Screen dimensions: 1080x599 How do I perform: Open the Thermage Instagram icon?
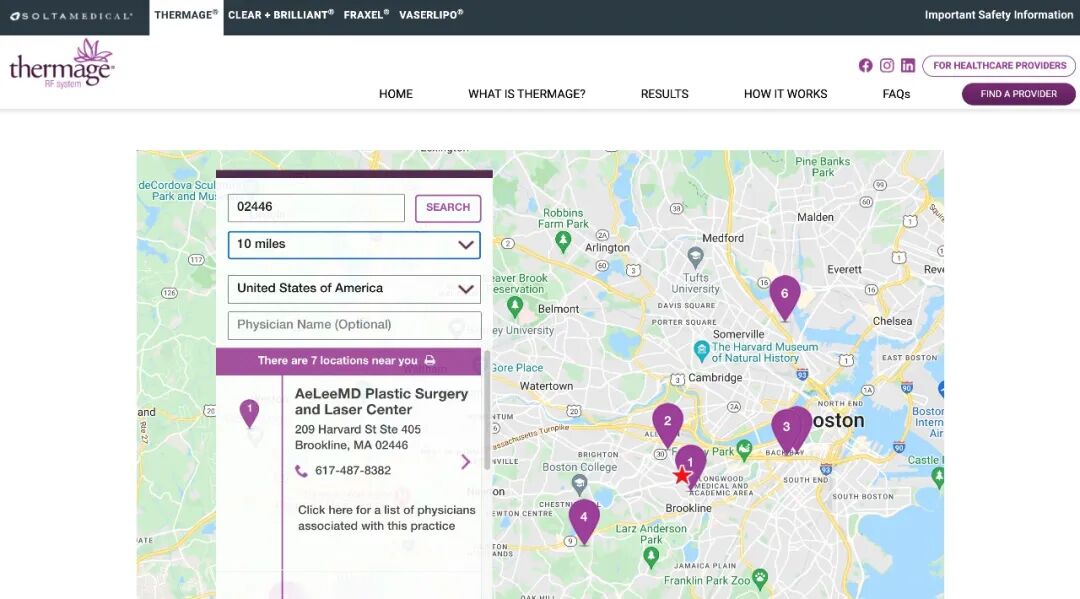point(887,65)
